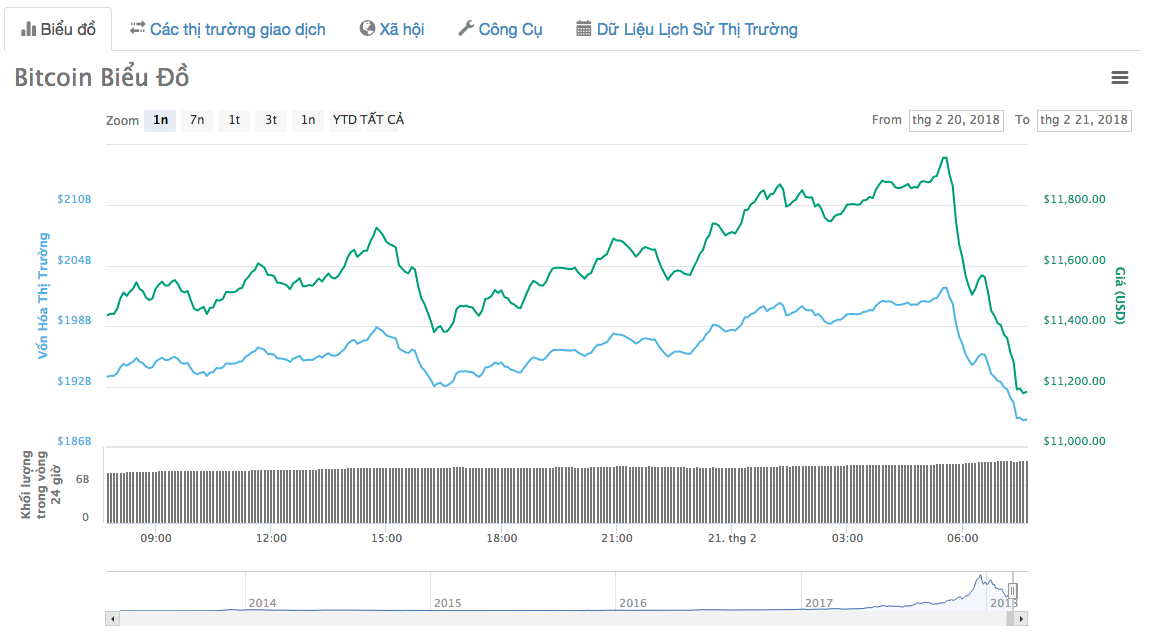Click the 12:00 time axis label
This screenshot has width=1158, height=633.
(271, 538)
